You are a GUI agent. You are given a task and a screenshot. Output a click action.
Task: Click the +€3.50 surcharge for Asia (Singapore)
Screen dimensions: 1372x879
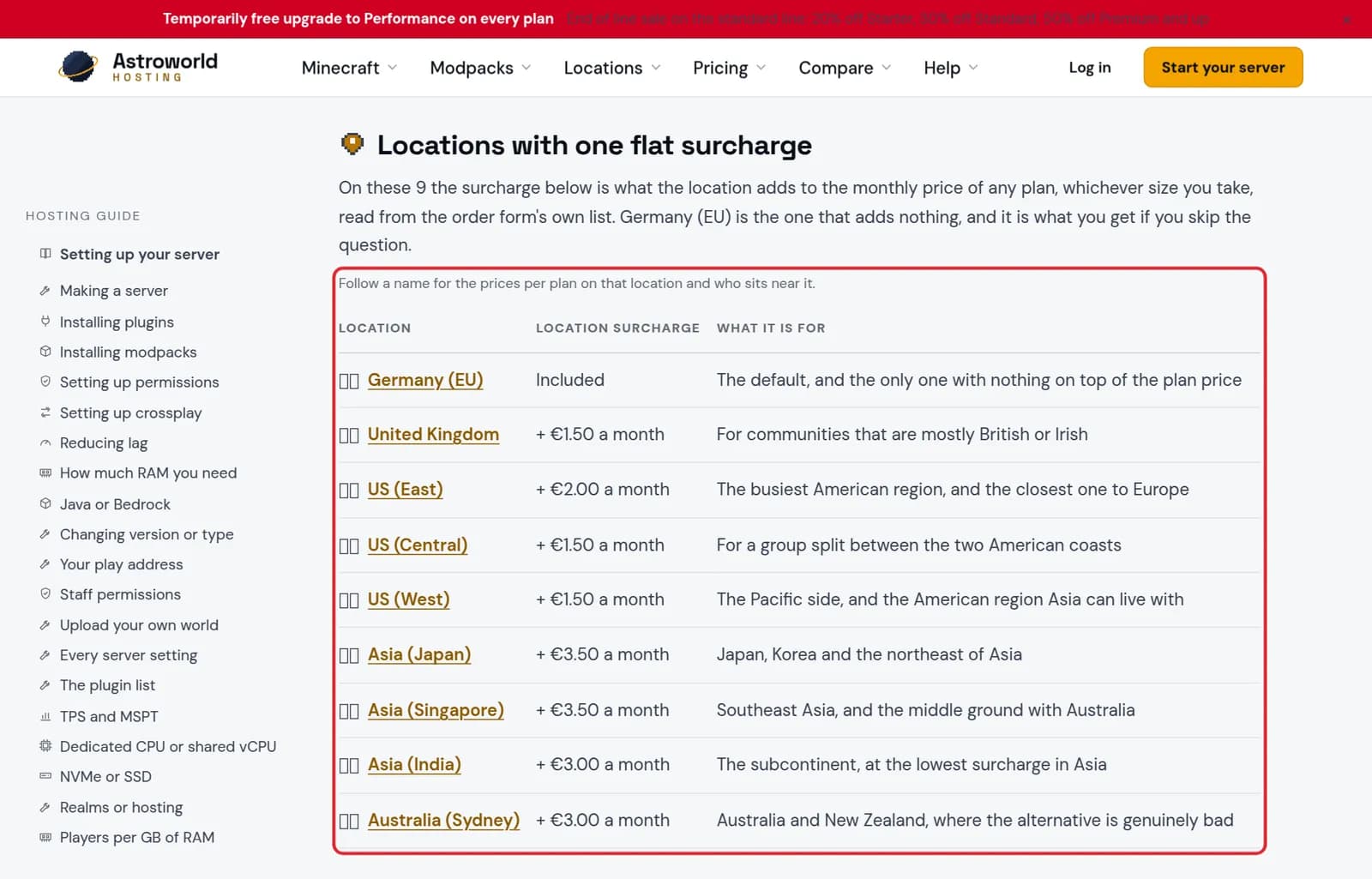[x=603, y=710]
